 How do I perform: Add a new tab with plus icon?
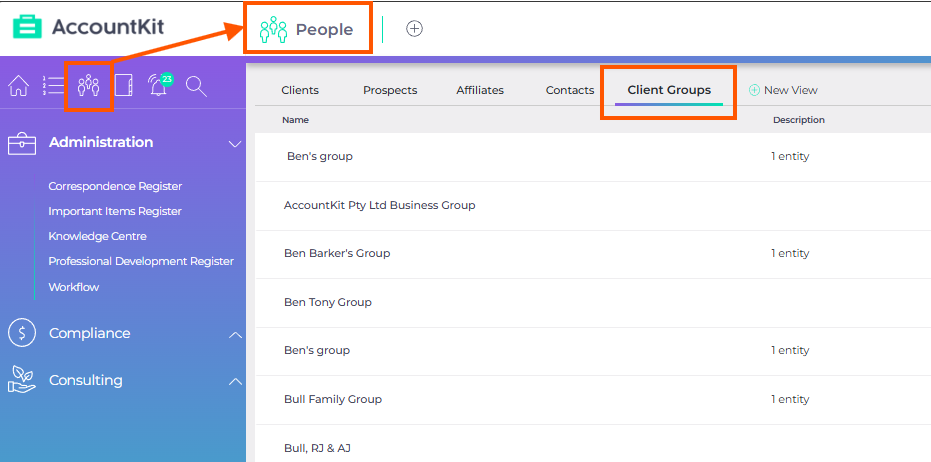point(414,29)
